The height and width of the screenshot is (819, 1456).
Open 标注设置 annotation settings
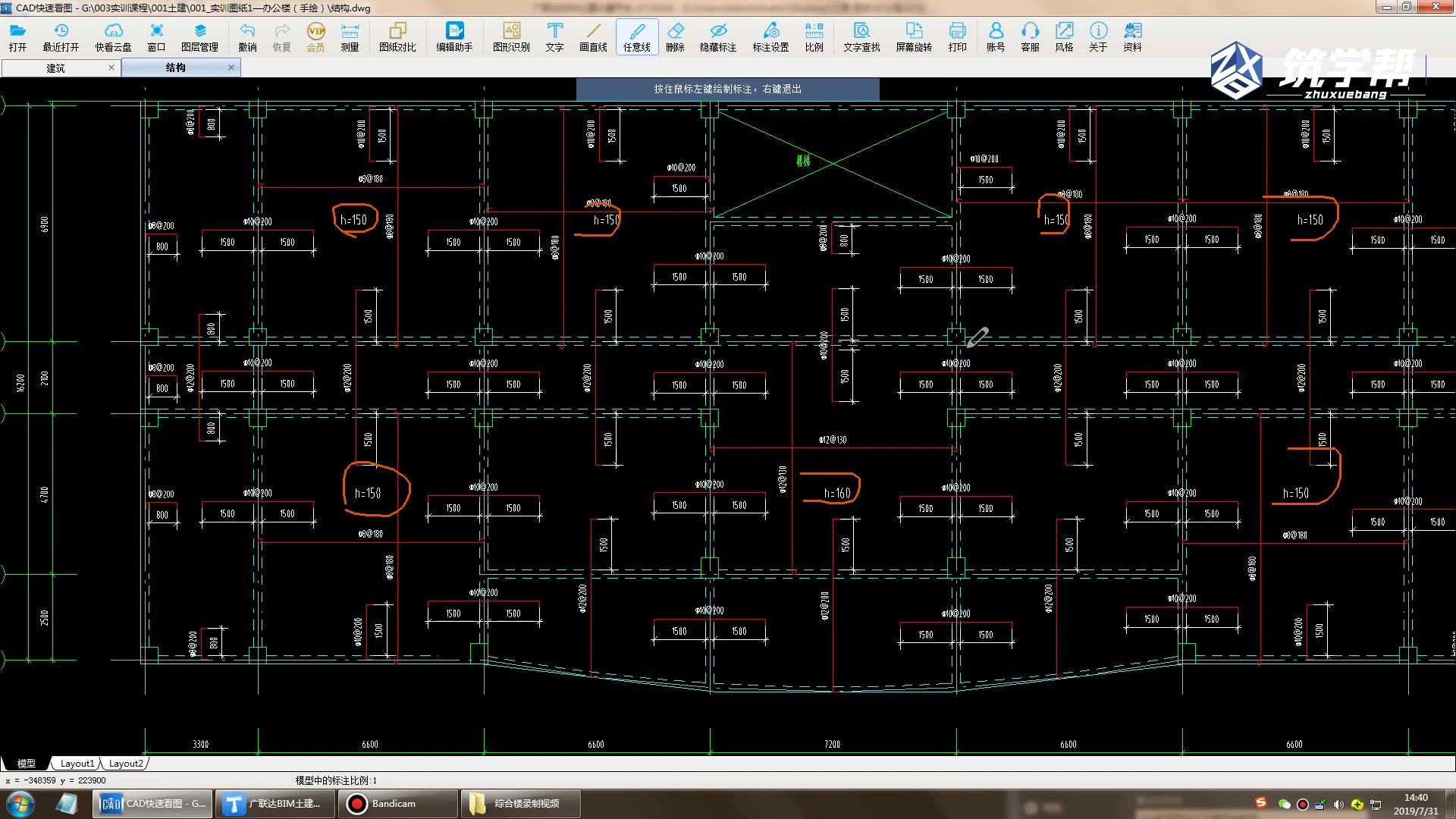pyautogui.click(x=770, y=36)
